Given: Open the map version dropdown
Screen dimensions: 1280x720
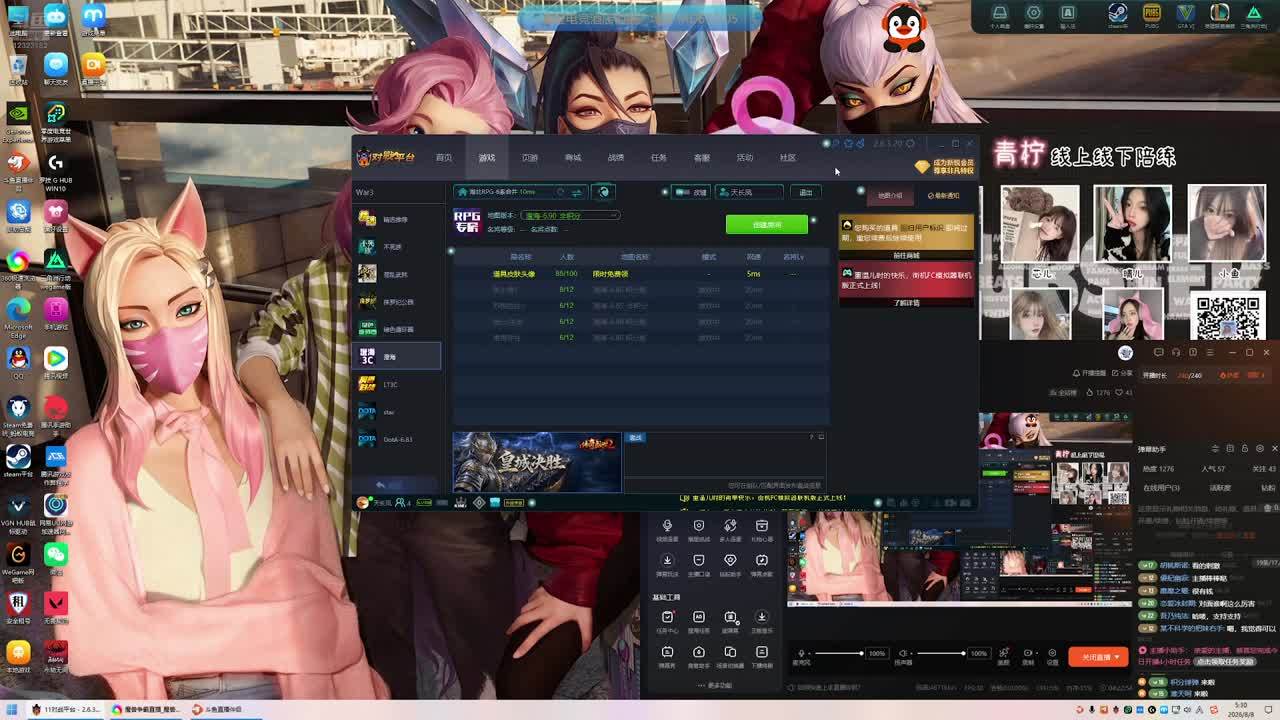Looking at the screenshot, I should [x=568, y=215].
